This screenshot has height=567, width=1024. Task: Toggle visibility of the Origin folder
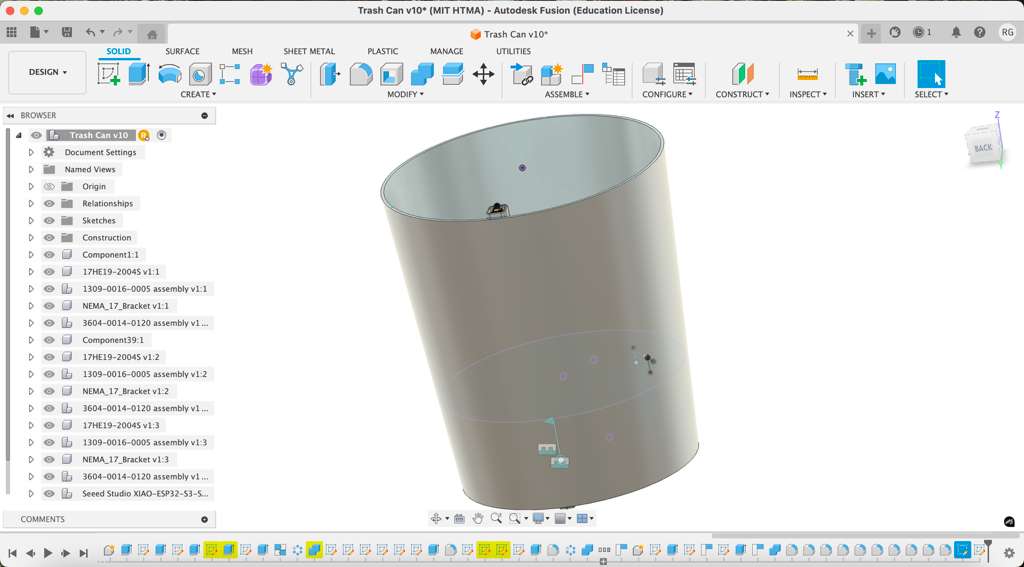coord(49,187)
